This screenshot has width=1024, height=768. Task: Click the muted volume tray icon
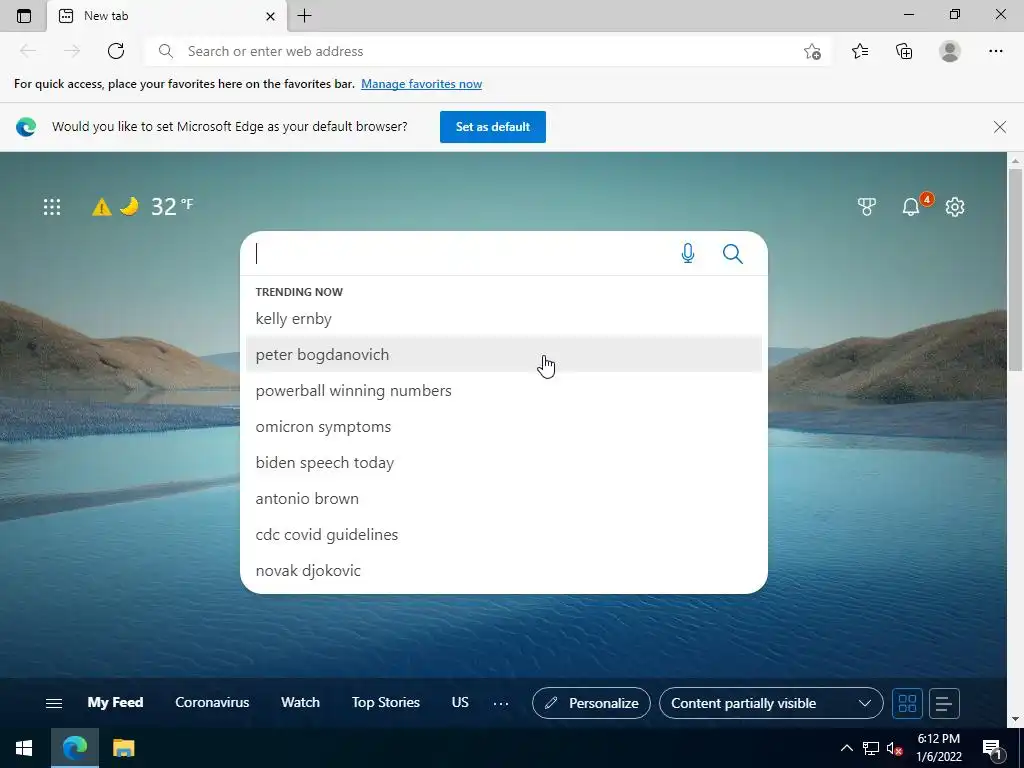pos(894,748)
